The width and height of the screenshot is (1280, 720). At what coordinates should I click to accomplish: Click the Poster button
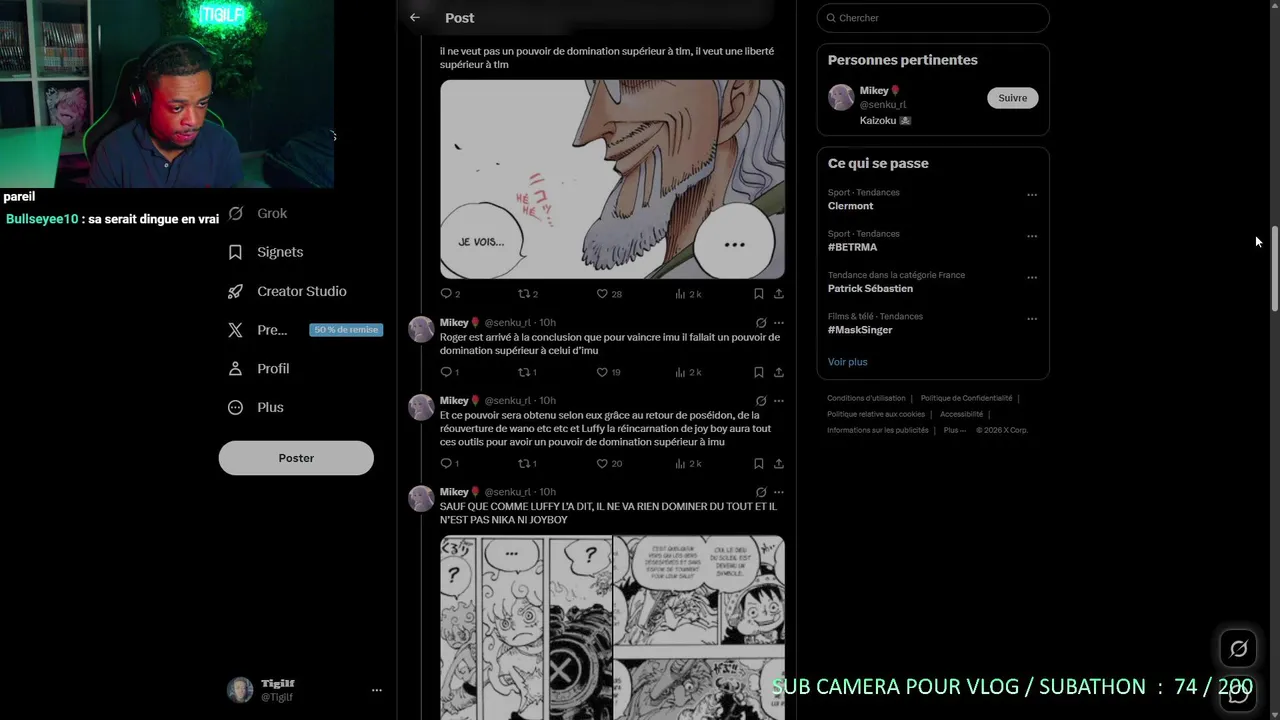click(296, 458)
